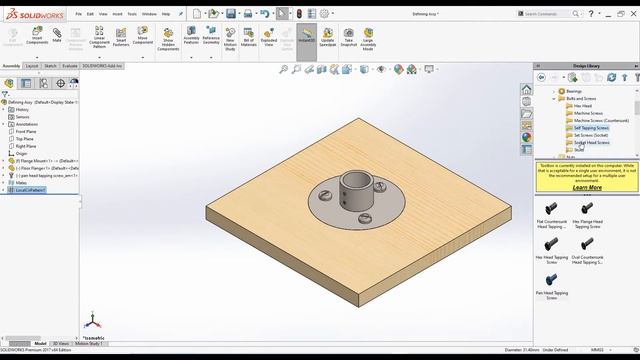Open dropdown arrow below Insert Components
The height and width of the screenshot is (360, 640).
37,58
